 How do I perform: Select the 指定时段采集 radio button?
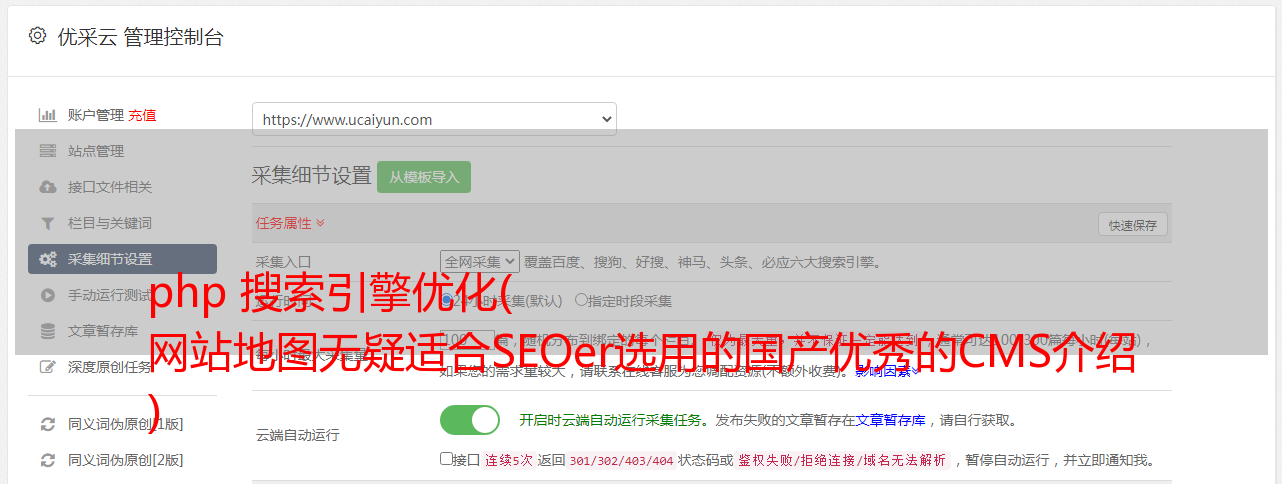pyautogui.click(x=581, y=300)
